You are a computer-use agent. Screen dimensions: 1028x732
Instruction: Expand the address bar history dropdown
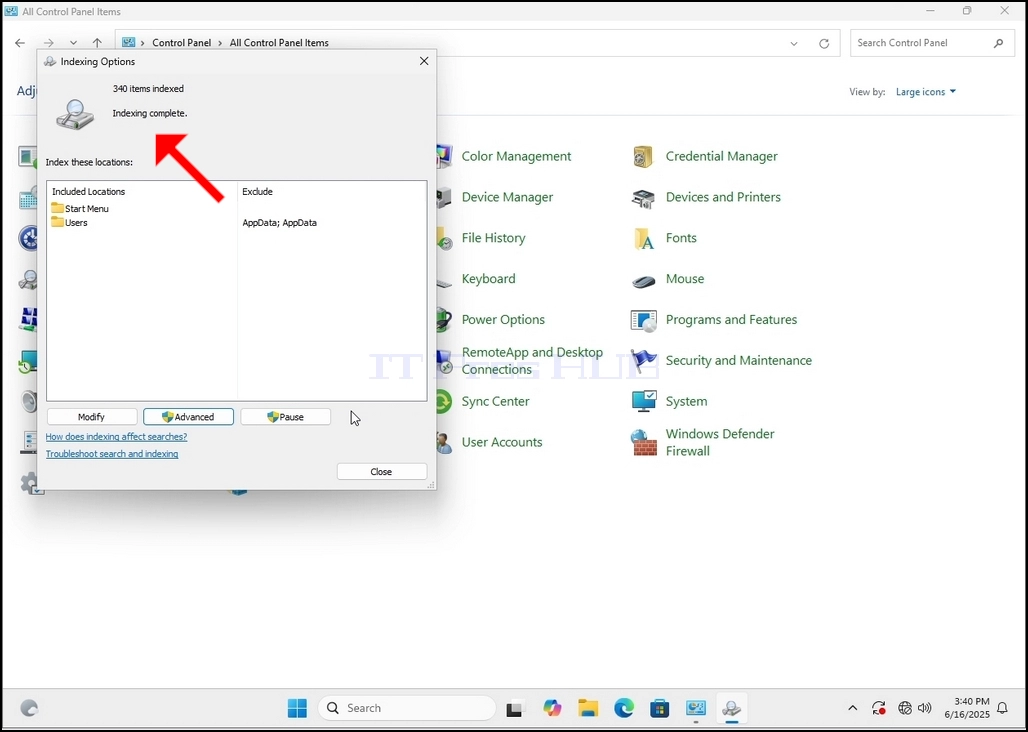click(794, 43)
